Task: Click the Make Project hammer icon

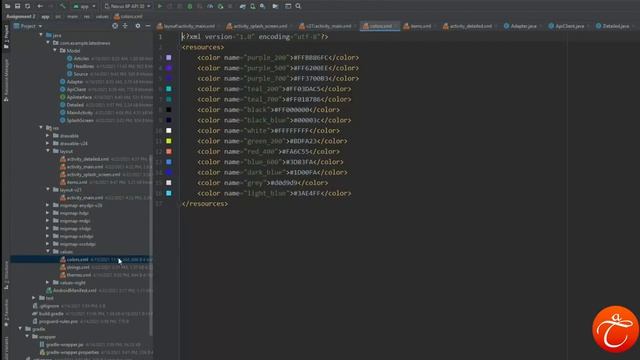Action: (x=62, y=6)
